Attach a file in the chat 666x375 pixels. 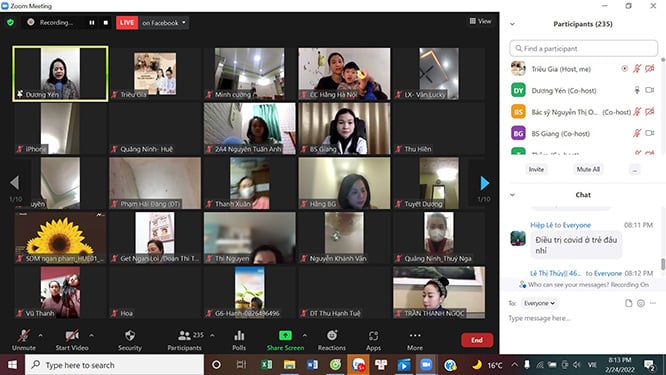click(628, 303)
